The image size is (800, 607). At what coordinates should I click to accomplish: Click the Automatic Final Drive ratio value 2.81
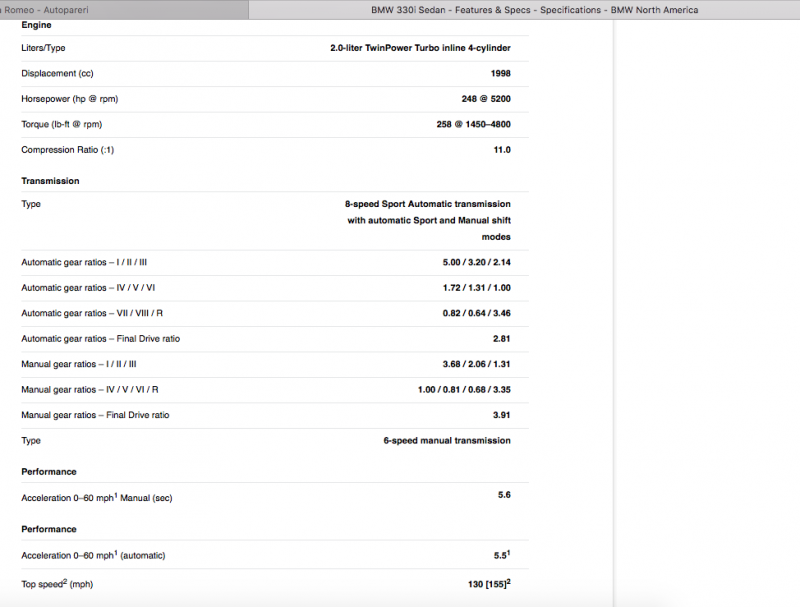pyautogui.click(x=501, y=339)
